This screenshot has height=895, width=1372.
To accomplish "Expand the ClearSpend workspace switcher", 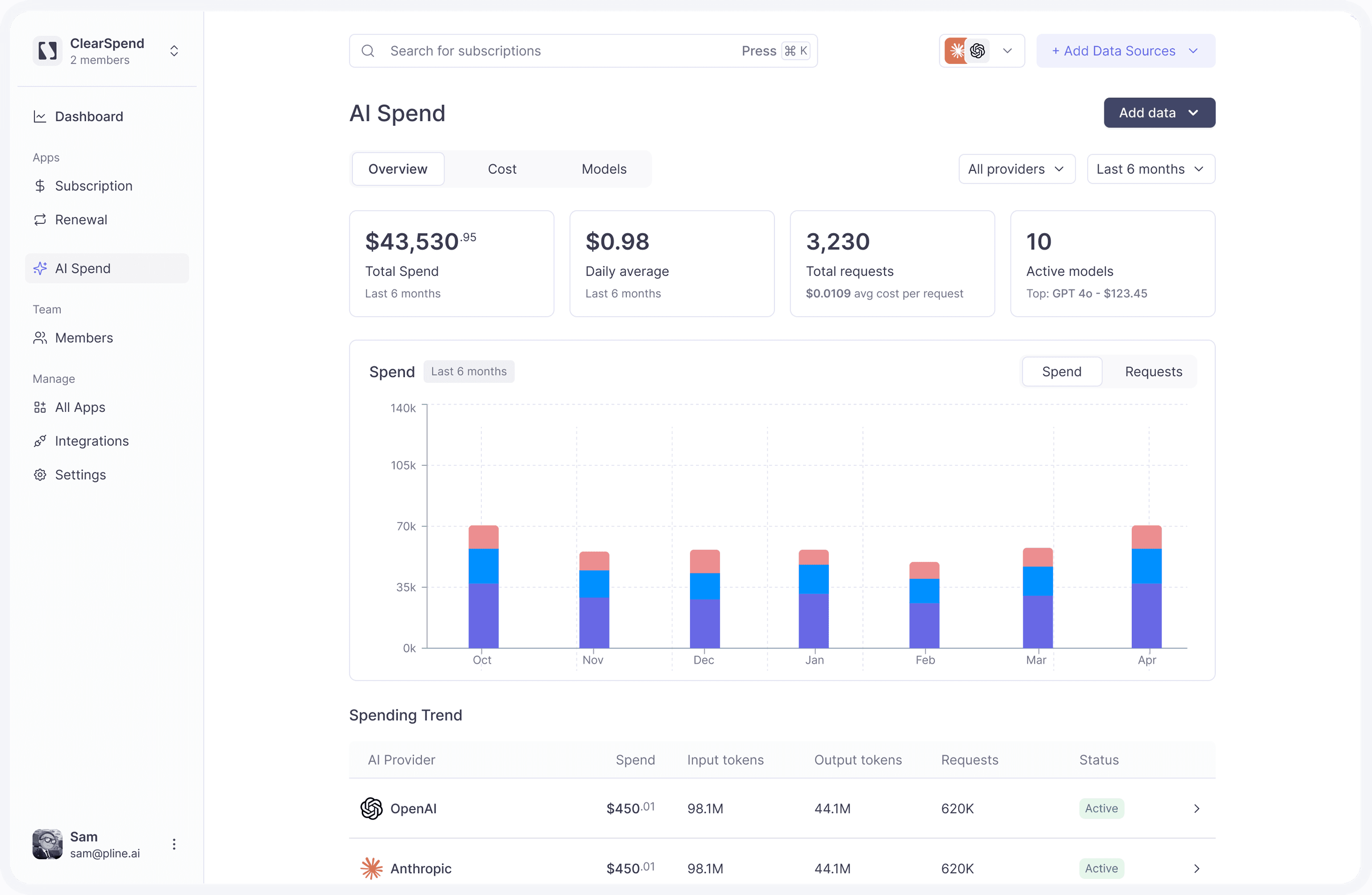I will click(174, 51).
